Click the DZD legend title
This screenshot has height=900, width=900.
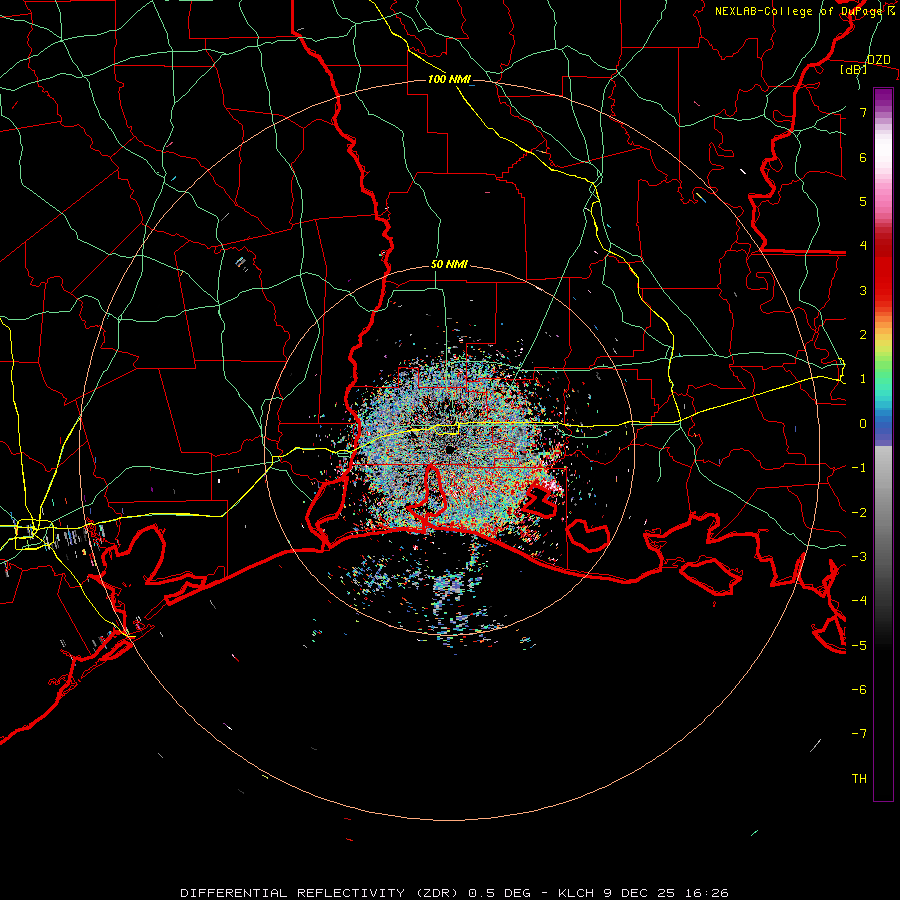click(x=879, y=60)
